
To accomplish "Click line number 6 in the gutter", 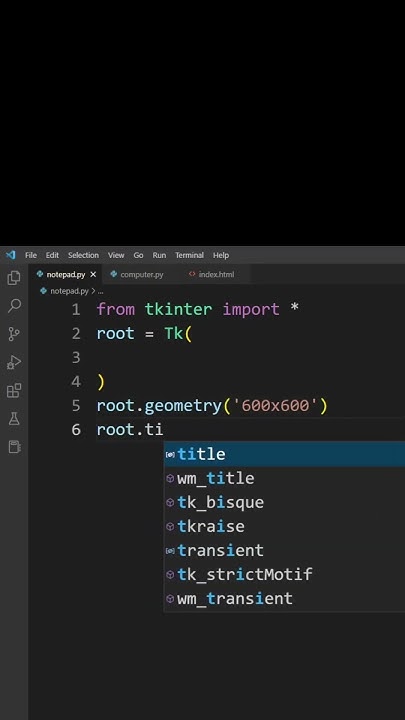I will 76,430.
